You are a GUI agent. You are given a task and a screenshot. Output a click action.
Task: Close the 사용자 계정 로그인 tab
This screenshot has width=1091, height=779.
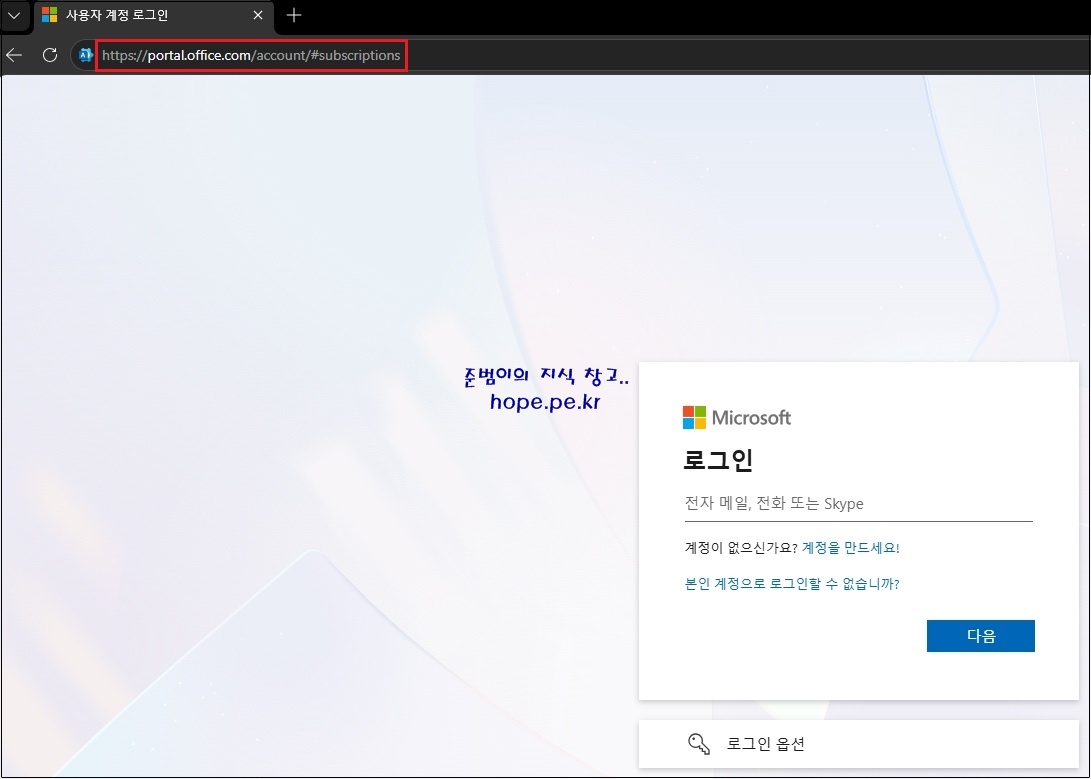(257, 15)
